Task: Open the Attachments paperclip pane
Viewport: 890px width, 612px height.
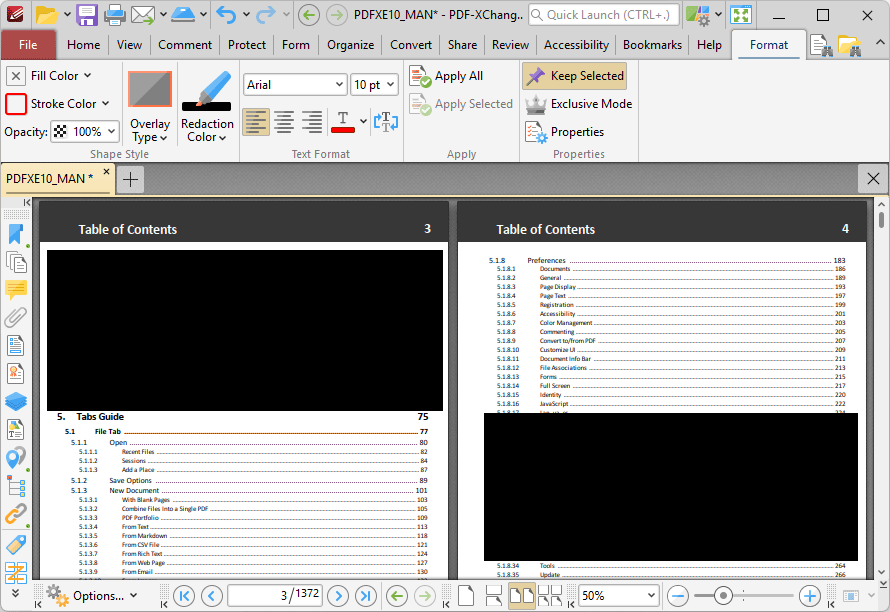Action: point(16,317)
